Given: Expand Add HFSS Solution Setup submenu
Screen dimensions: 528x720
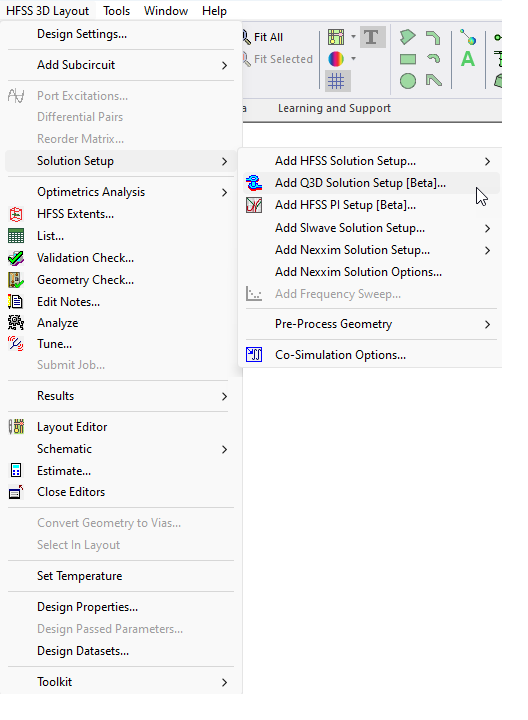Looking at the screenshot, I should point(371,161).
